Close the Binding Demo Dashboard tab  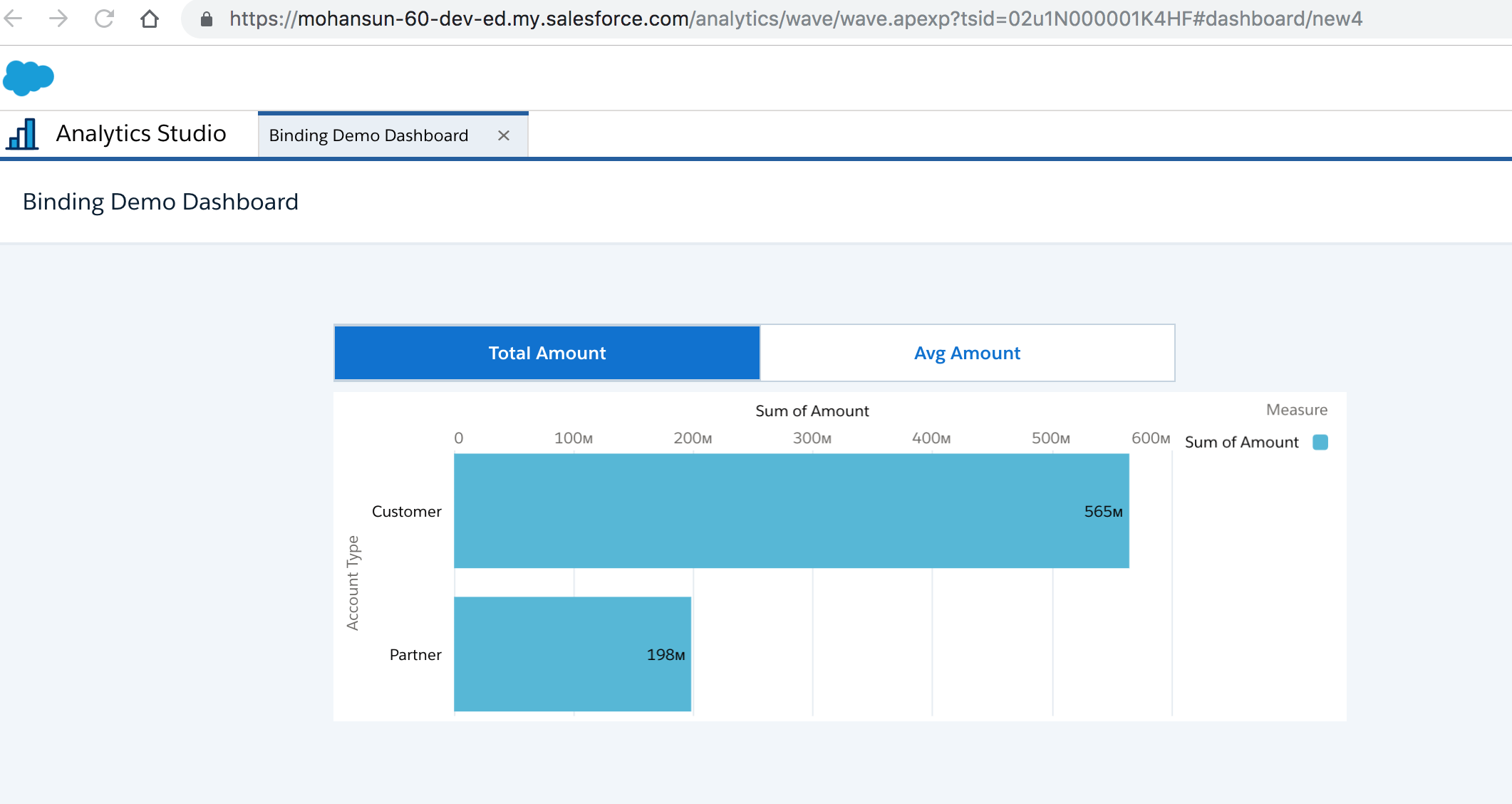[x=504, y=135]
